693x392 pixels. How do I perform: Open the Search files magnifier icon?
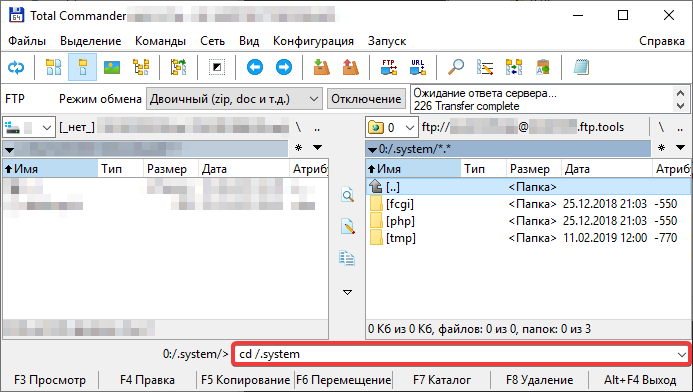[x=456, y=67]
